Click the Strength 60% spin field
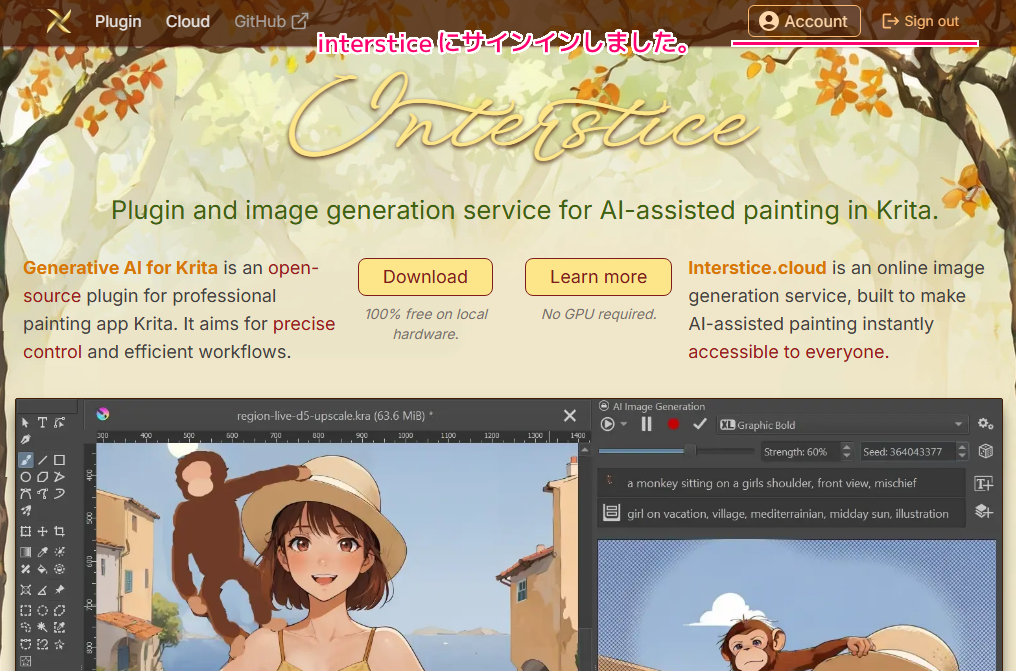Image resolution: width=1016 pixels, height=671 pixels. (x=806, y=451)
